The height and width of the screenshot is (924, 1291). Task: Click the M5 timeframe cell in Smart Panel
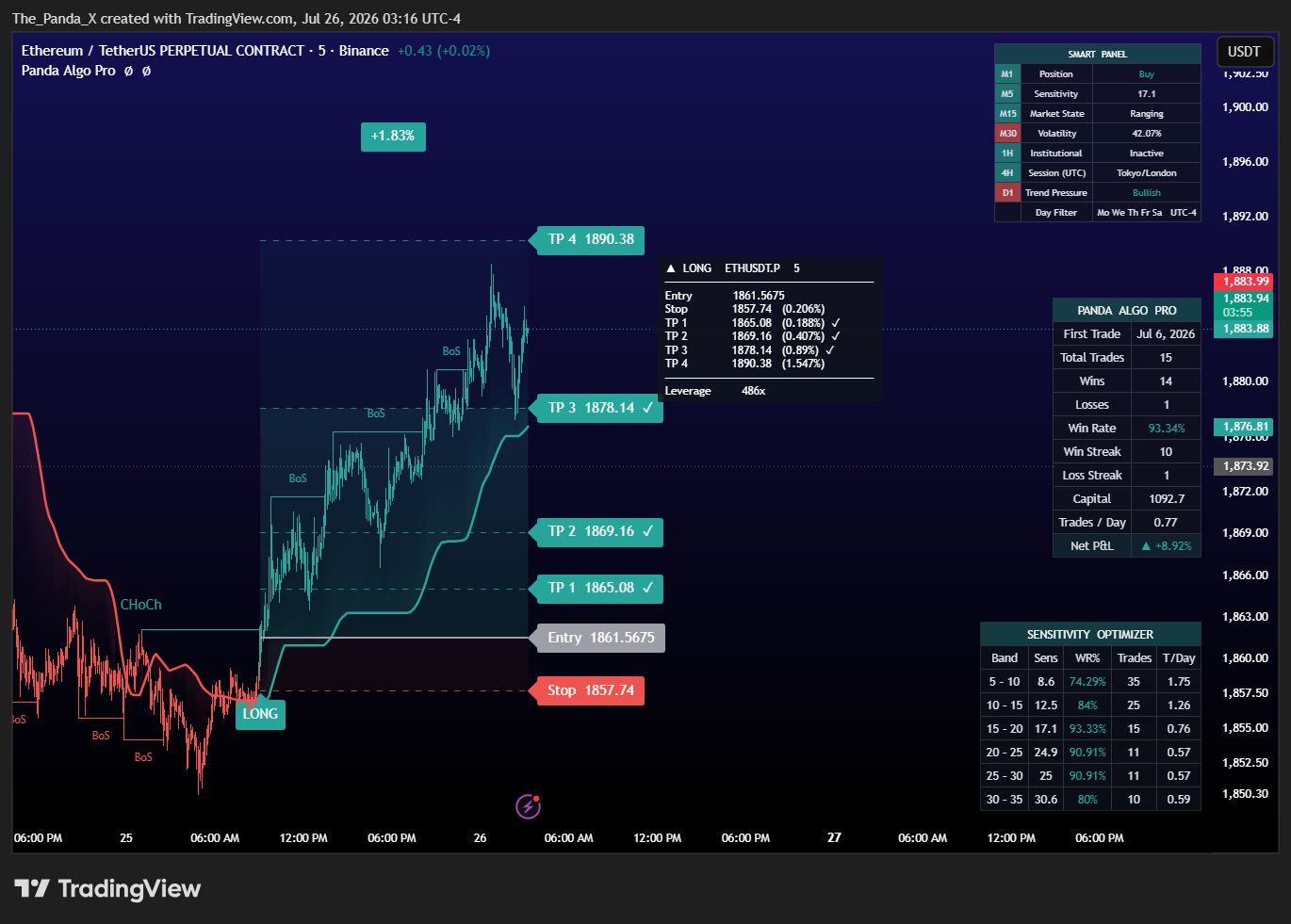click(x=1007, y=93)
